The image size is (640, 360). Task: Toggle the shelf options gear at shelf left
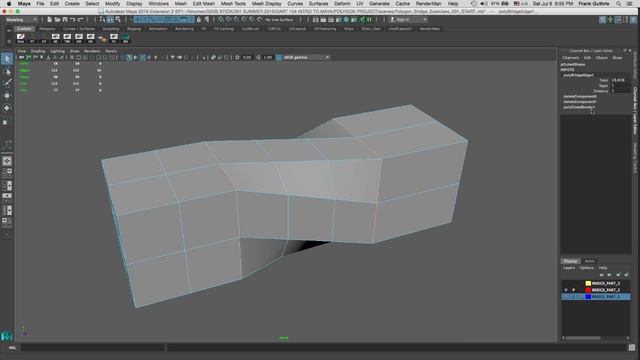click(9, 41)
